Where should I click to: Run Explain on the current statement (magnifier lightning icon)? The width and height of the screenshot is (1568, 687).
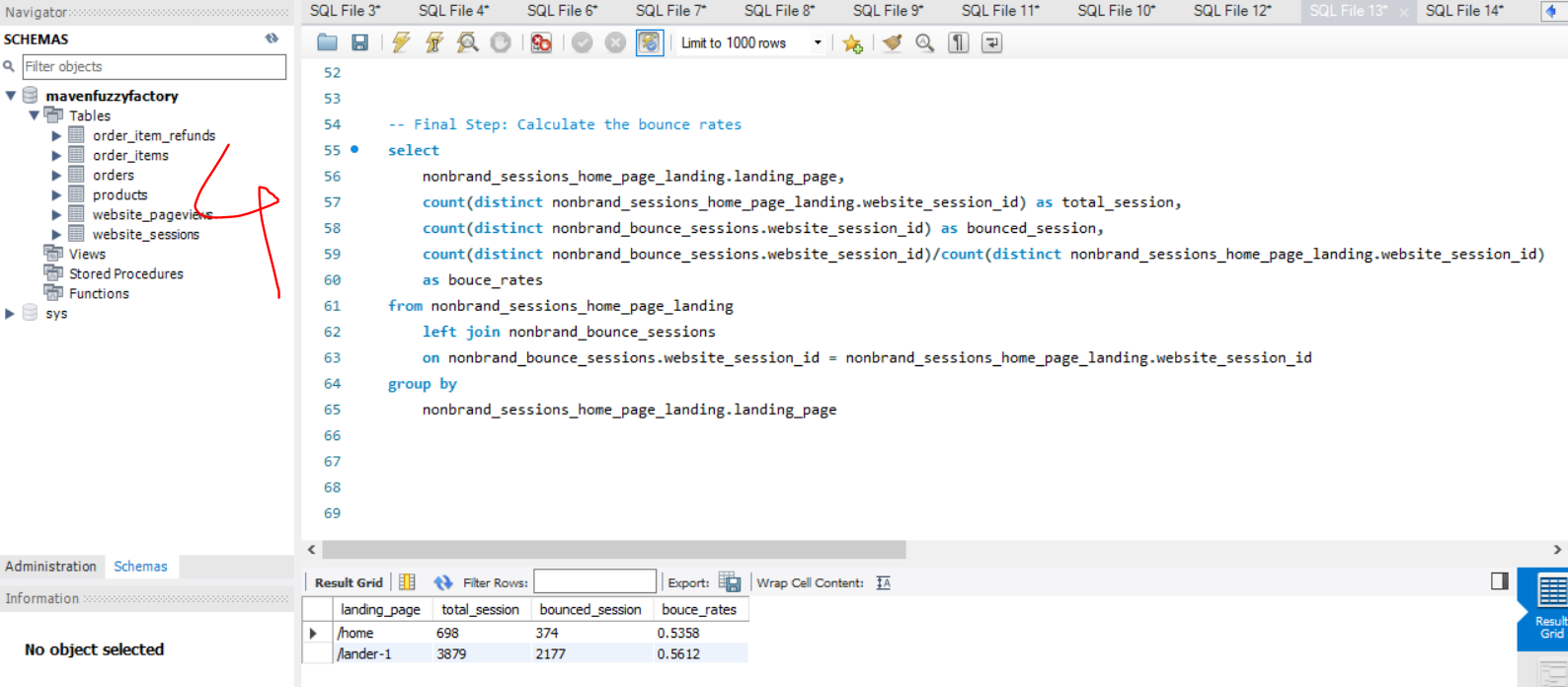pyautogui.click(x=468, y=42)
